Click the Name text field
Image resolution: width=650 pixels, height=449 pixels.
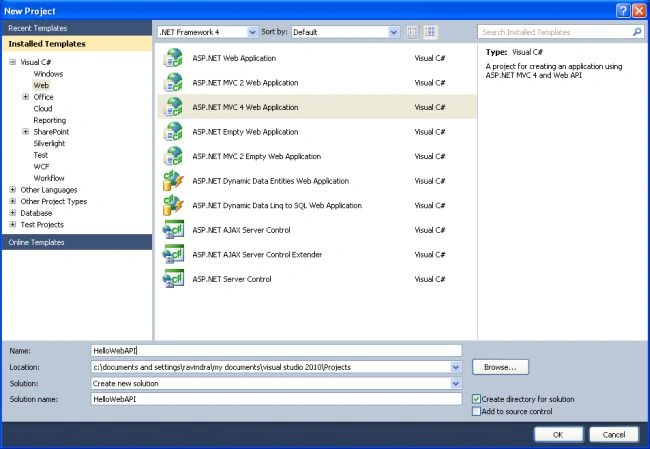click(x=276, y=351)
